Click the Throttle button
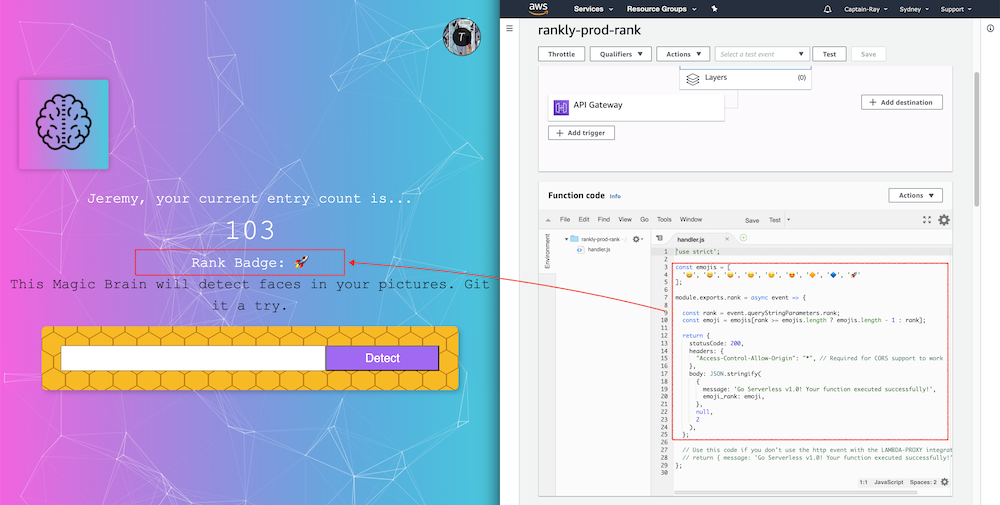Screen dimensions: 1000x505 click(561, 54)
